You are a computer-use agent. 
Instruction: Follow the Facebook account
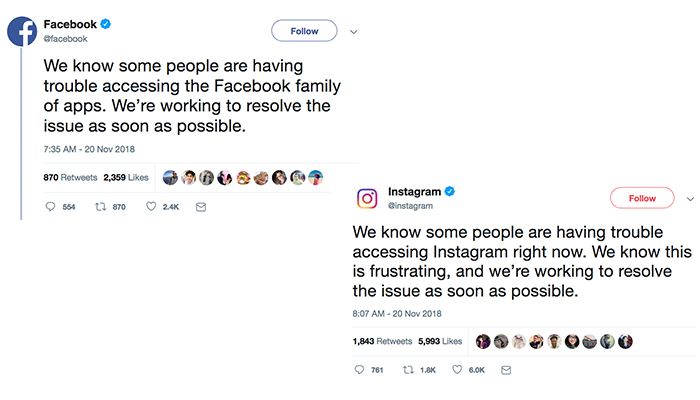click(304, 31)
